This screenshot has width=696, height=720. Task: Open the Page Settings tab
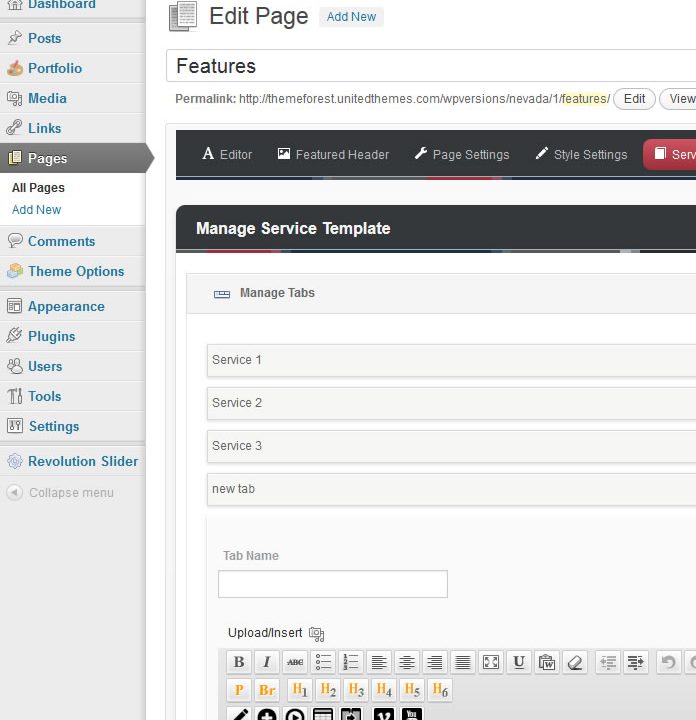point(461,154)
